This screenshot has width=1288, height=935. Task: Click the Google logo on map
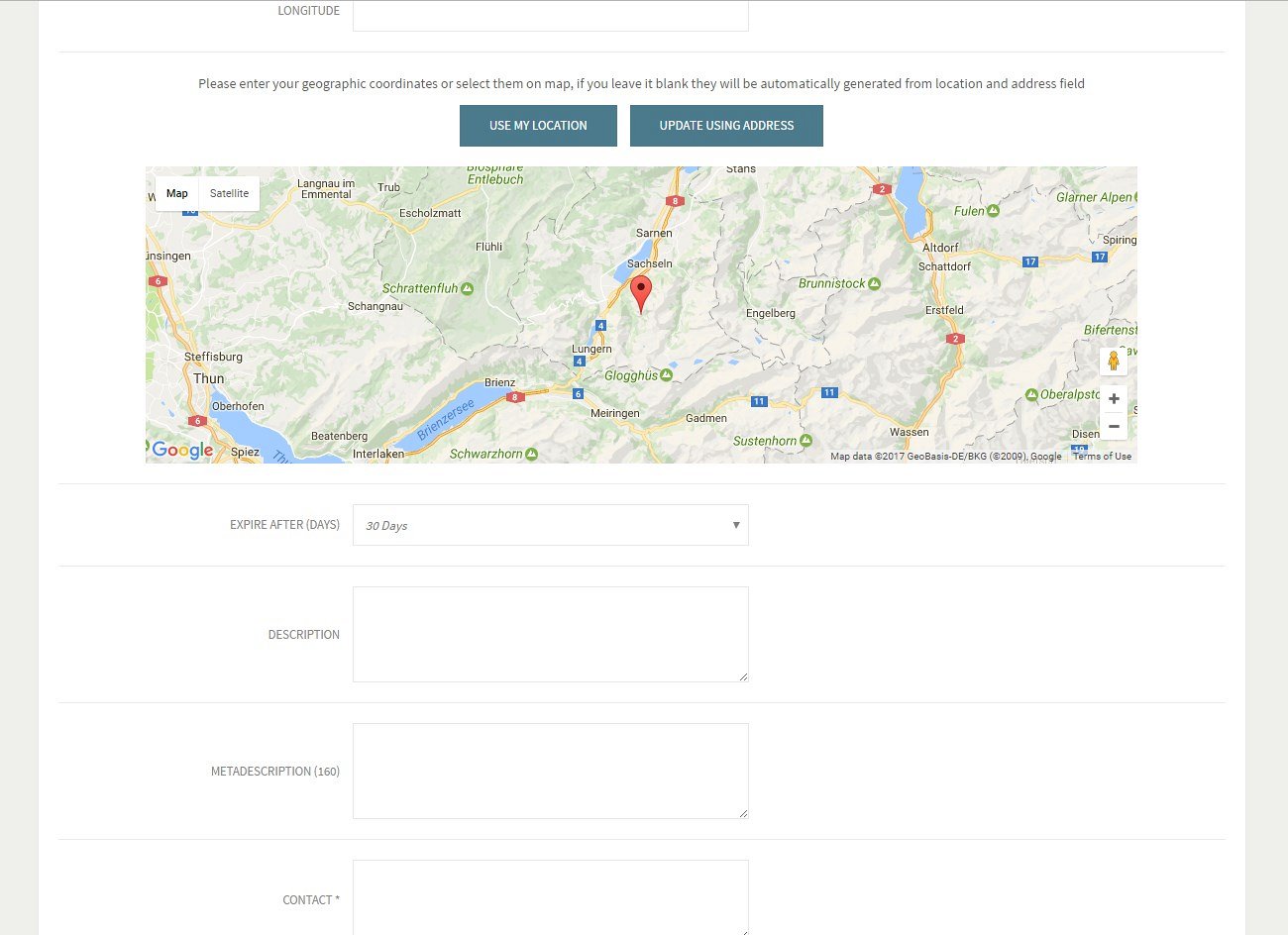point(182,451)
